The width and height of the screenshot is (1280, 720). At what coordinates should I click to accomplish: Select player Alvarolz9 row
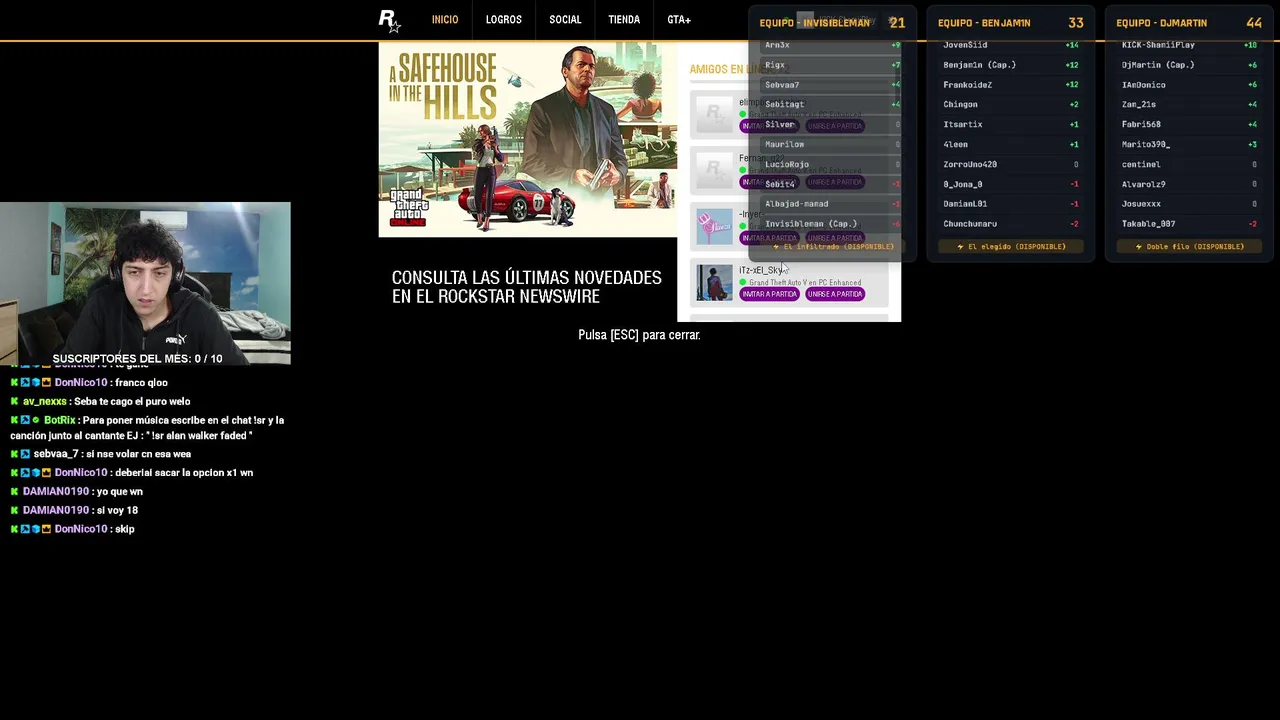click(x=1190, y=185)
